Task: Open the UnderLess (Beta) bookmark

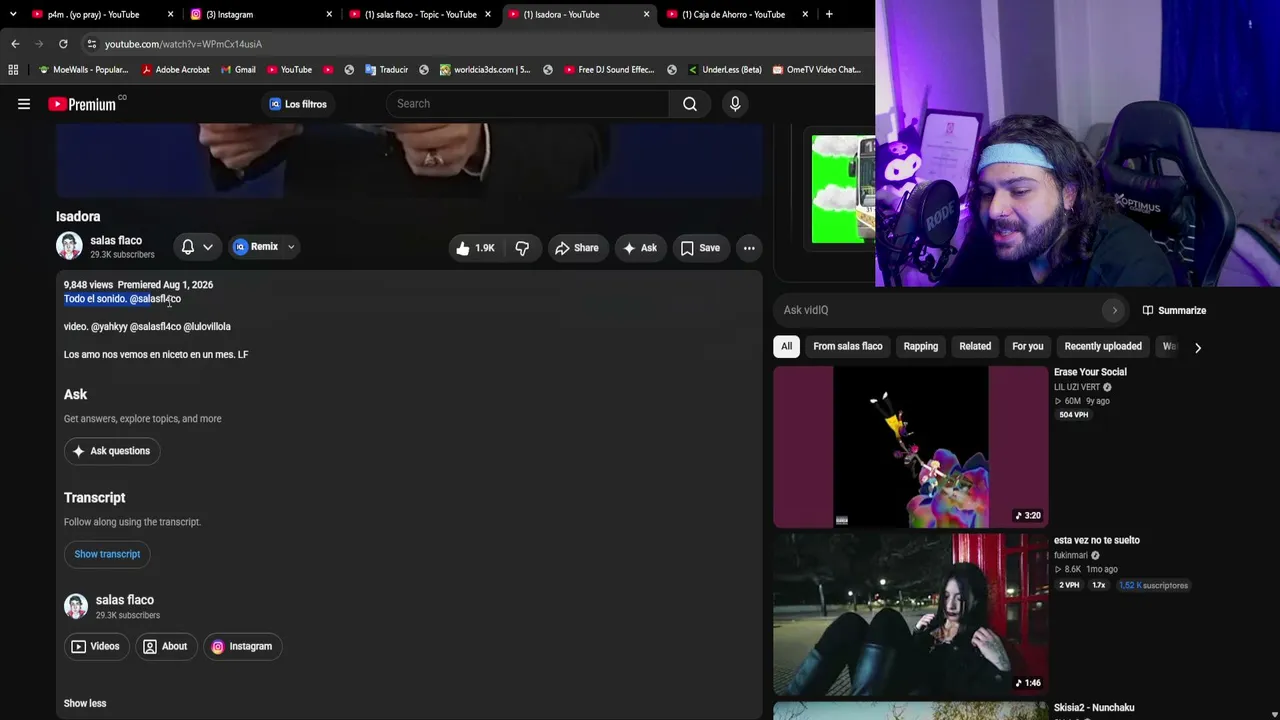Action: pyautogui.click(x=724, y=70)
